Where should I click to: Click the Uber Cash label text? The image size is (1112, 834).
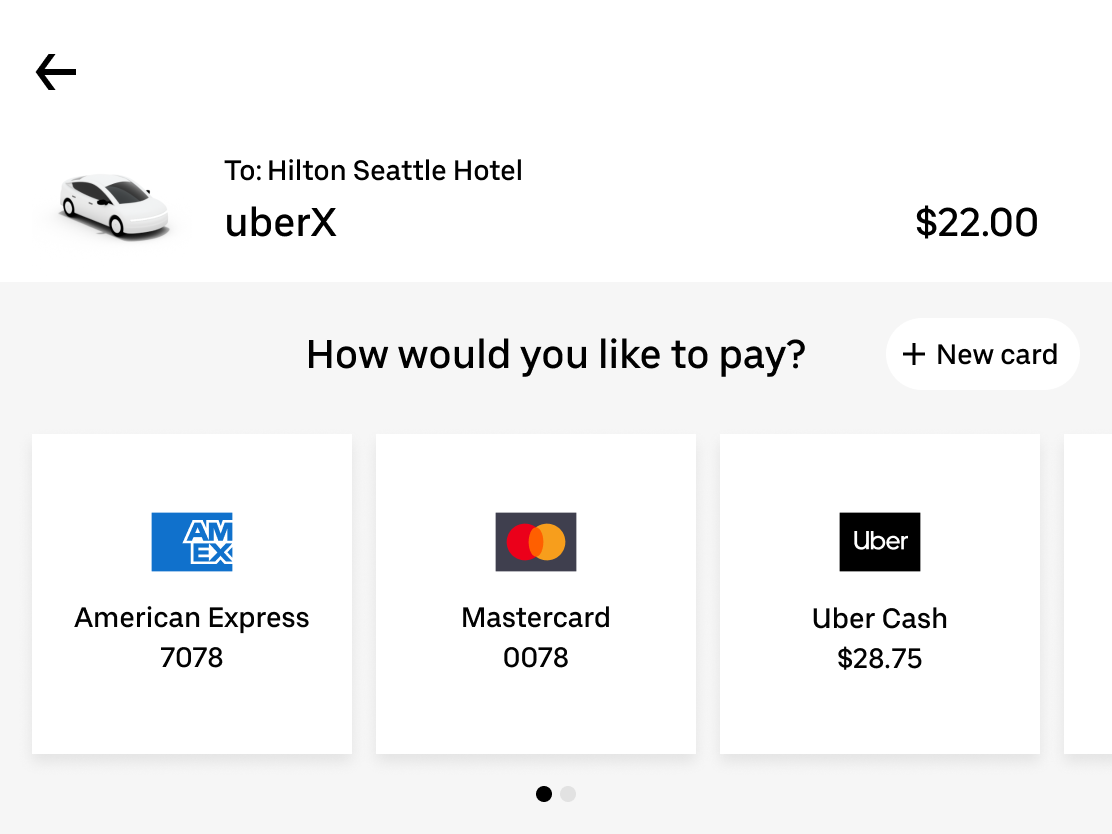pyautogui.click(x=880, y=619)
